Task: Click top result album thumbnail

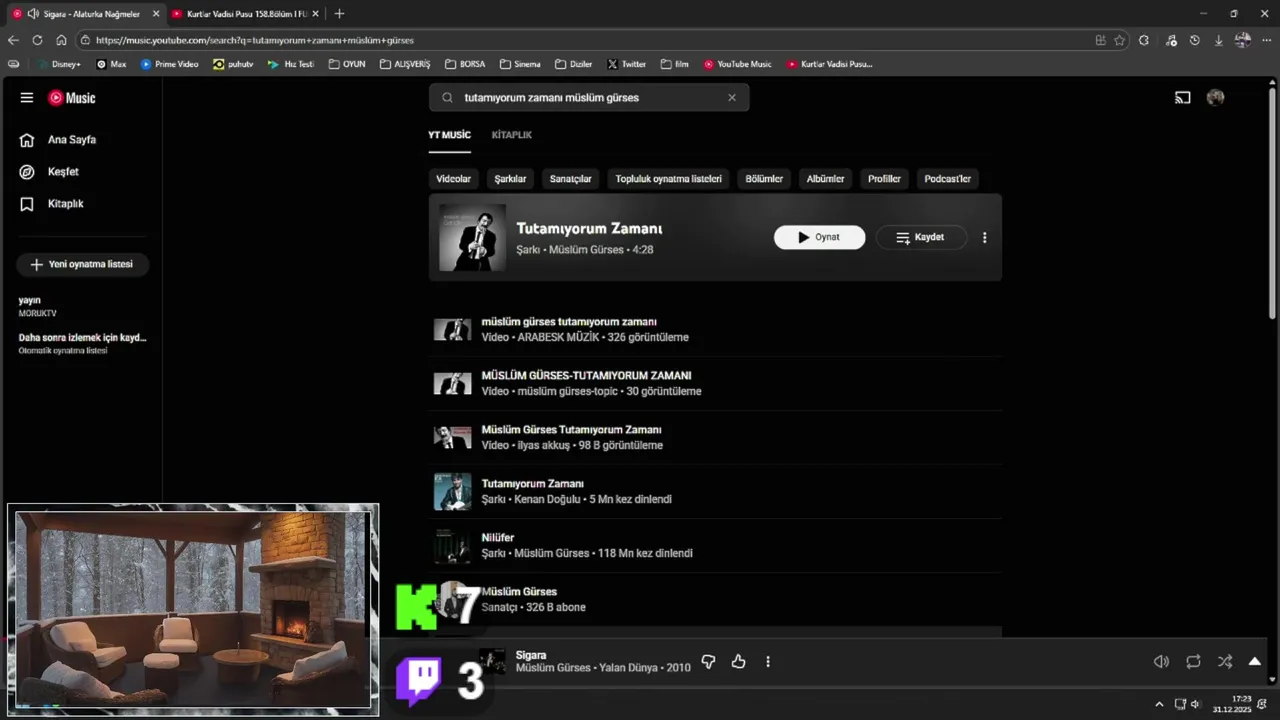Action: pyautogui.click(x=472, y=238)
